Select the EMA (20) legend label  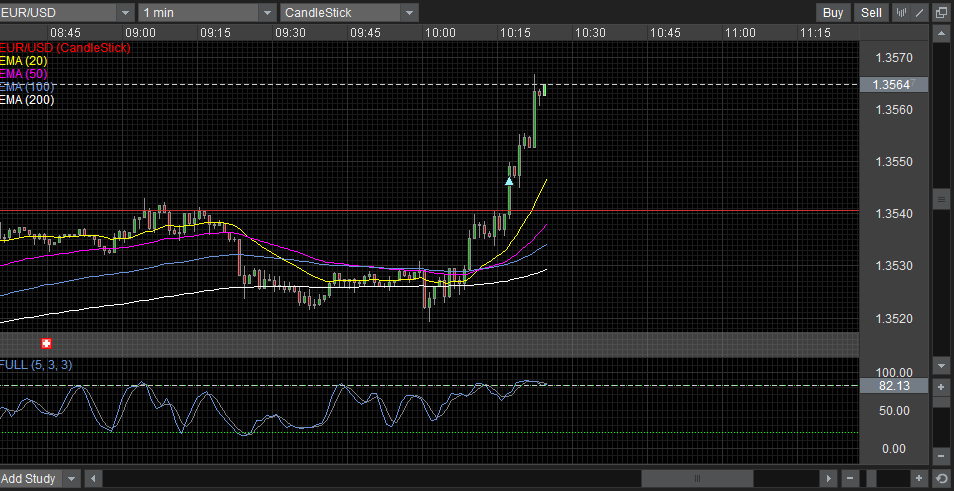[x=24, y=60]
